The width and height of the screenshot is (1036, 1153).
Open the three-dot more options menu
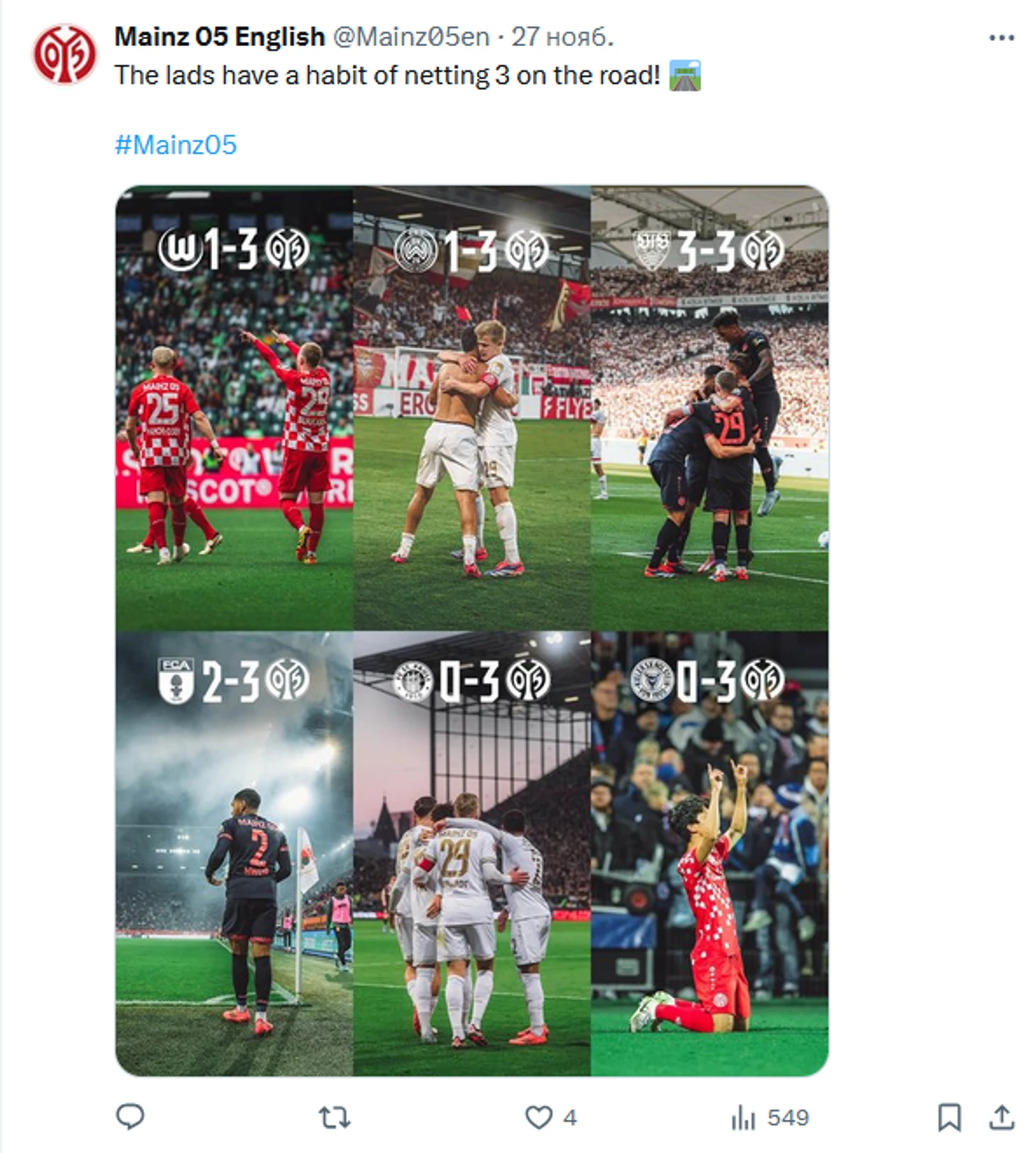(x=1002, y=38)
